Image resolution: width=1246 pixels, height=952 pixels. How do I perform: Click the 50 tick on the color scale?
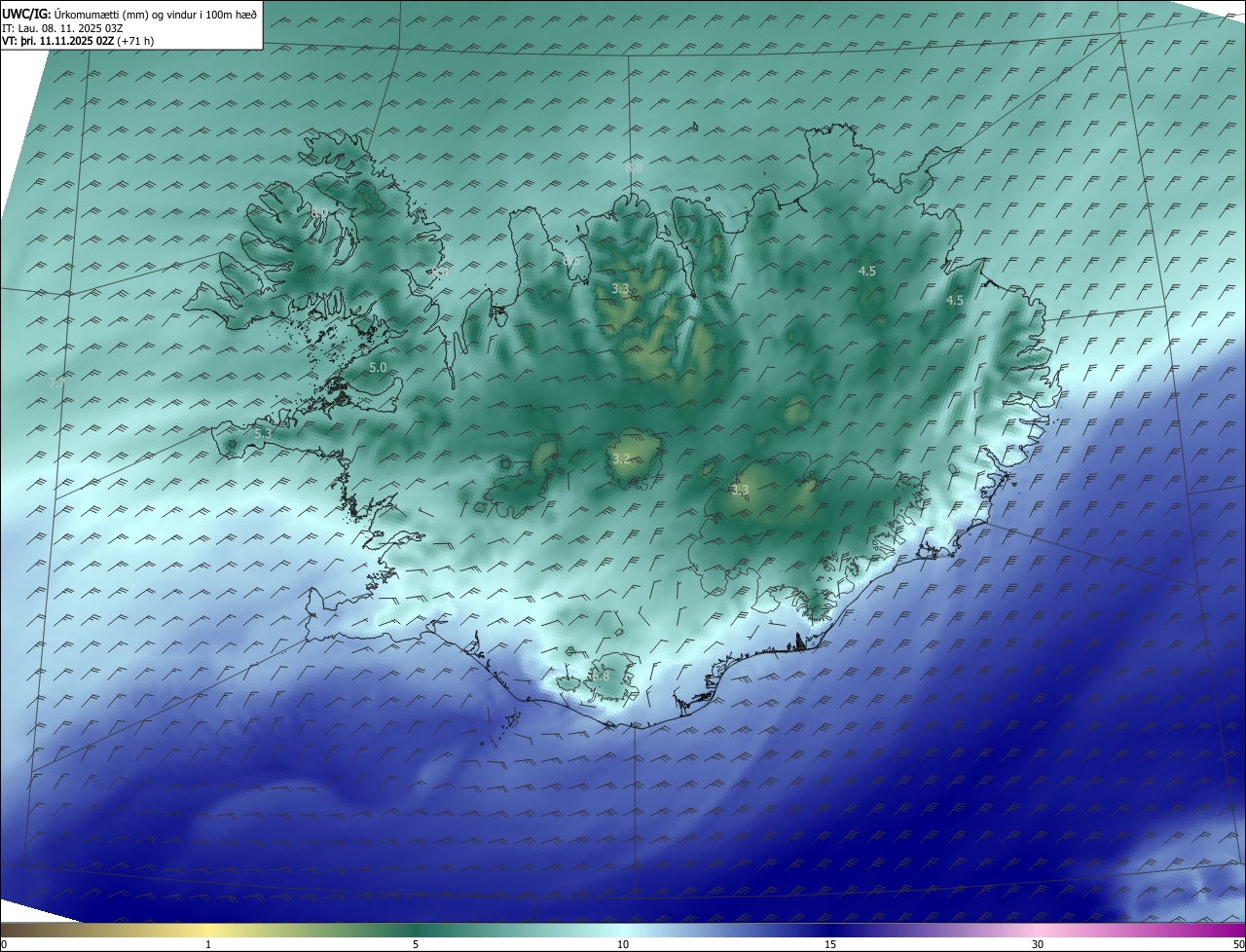coord(1238,944)
